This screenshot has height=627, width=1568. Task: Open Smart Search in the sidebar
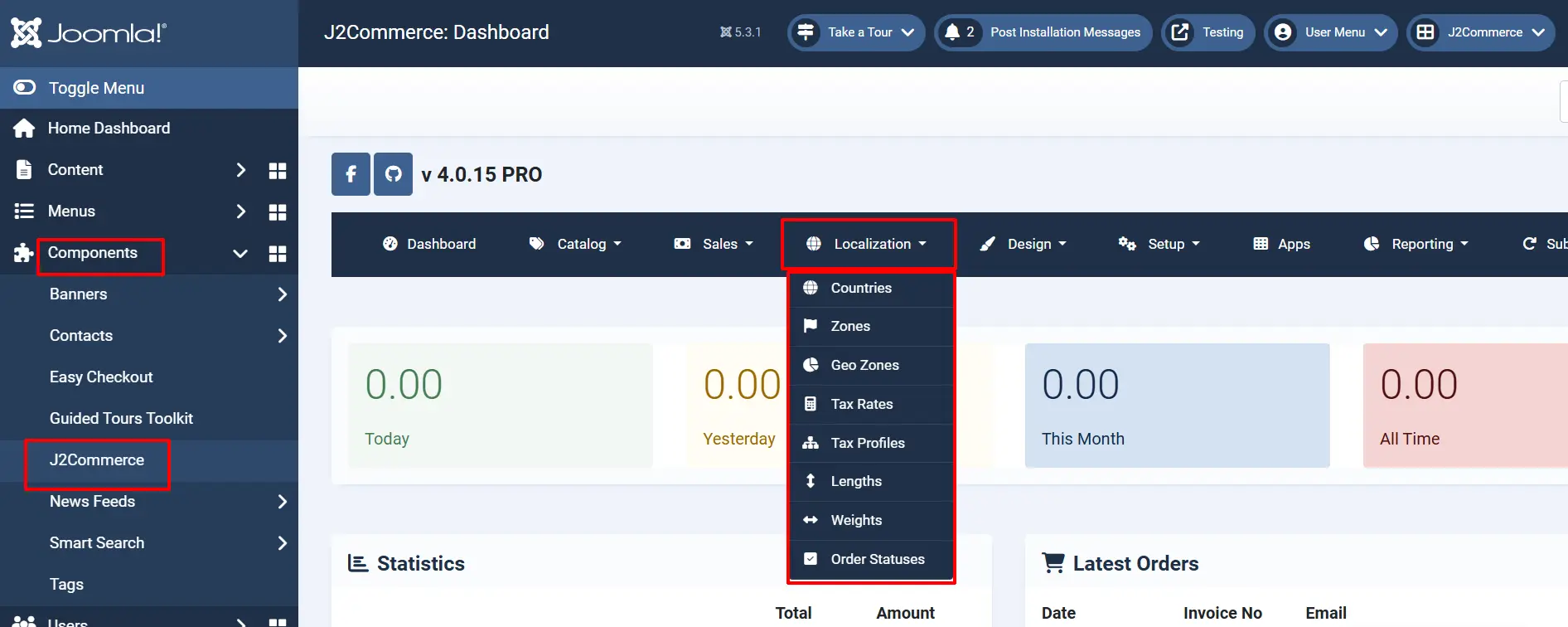pyautogui.click(x=97, y=543)
